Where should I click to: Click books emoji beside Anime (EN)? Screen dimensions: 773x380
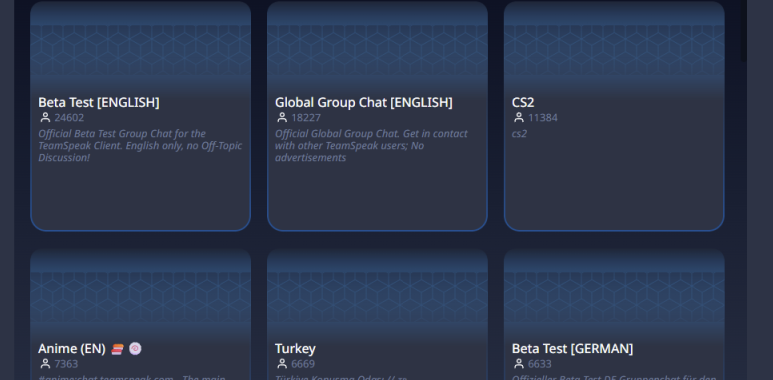point(117,349)
